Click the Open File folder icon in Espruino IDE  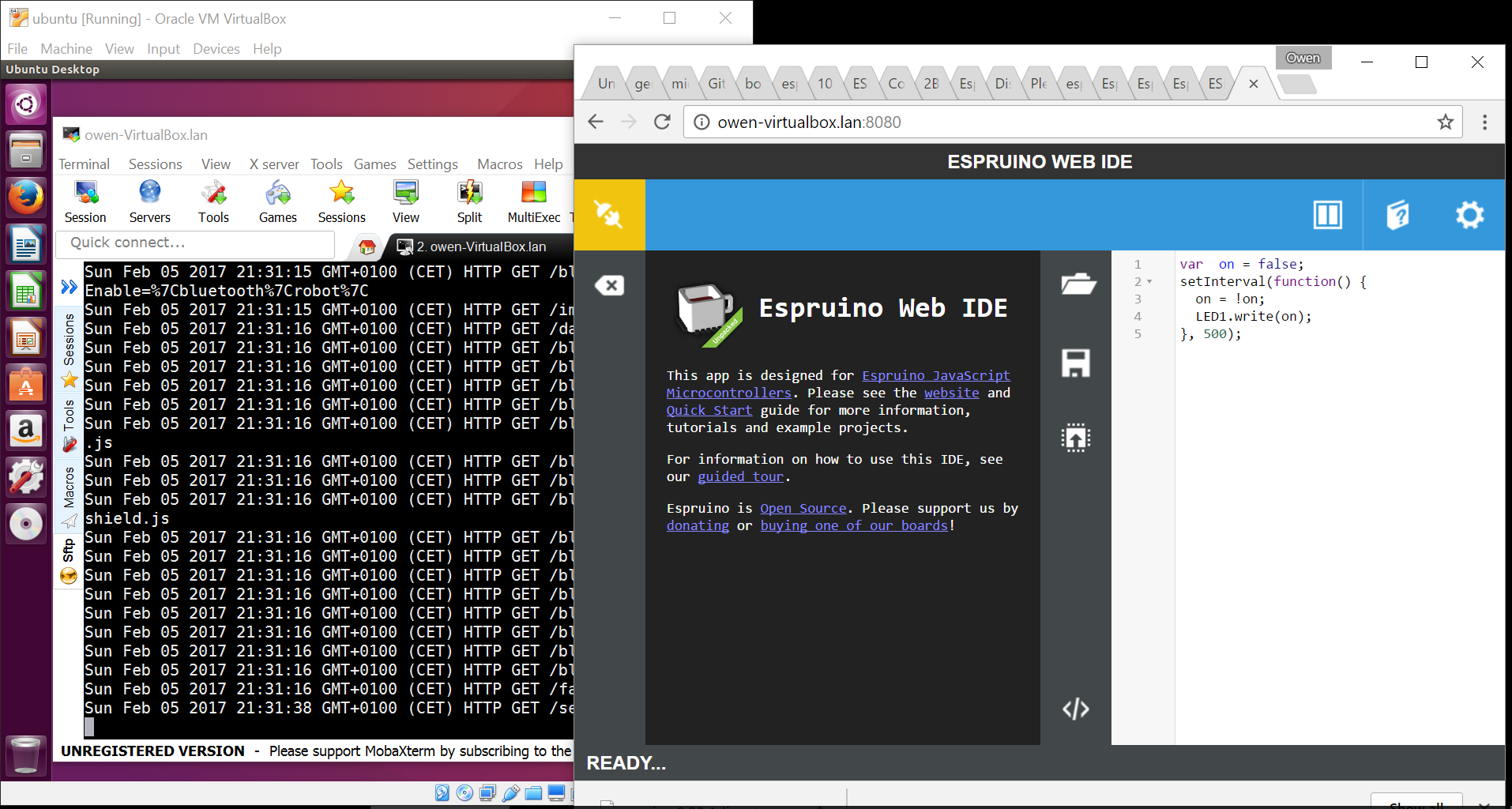click(1078, 284)
